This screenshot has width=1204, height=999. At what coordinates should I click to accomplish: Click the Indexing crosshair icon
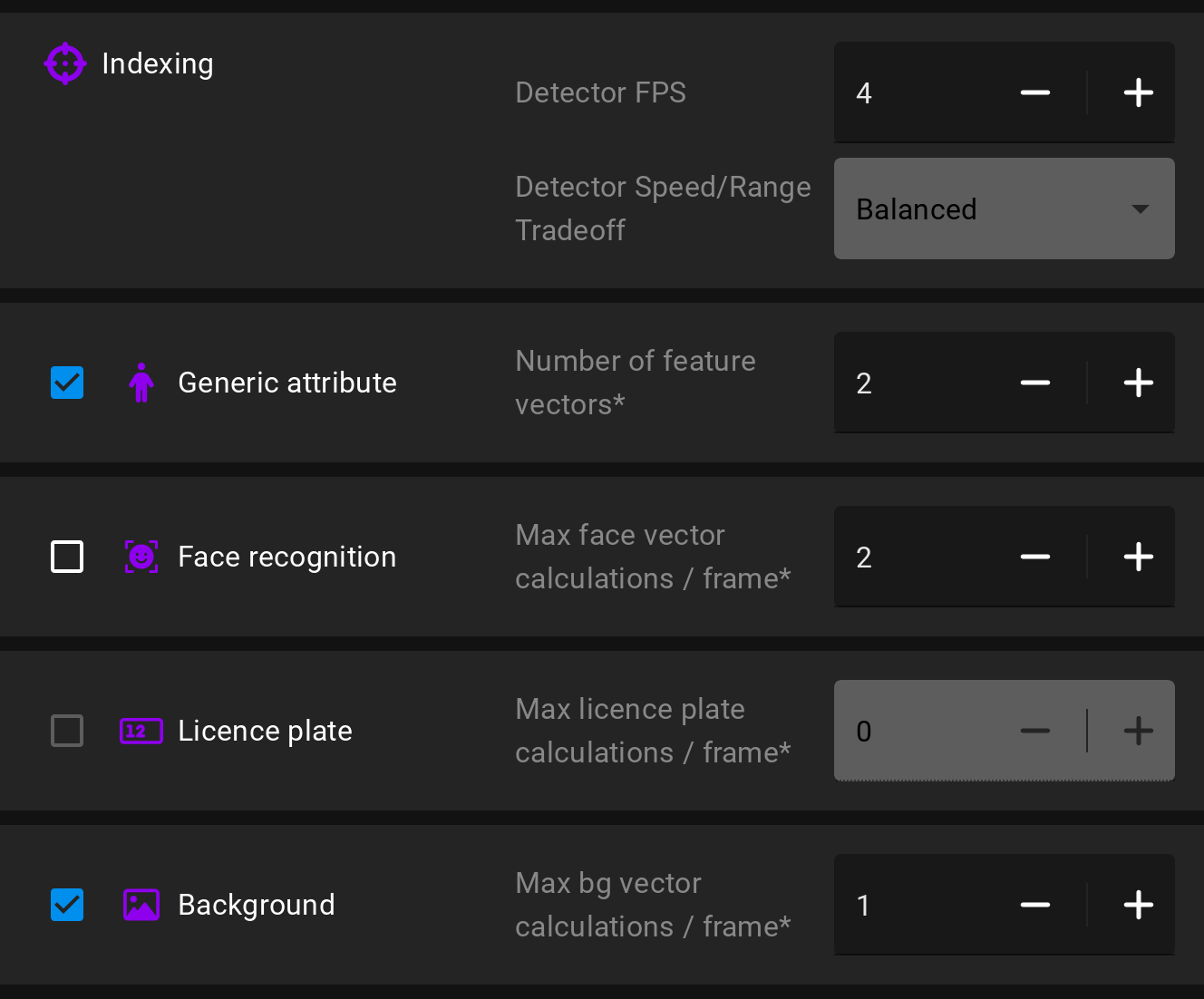tap(65, 63)
